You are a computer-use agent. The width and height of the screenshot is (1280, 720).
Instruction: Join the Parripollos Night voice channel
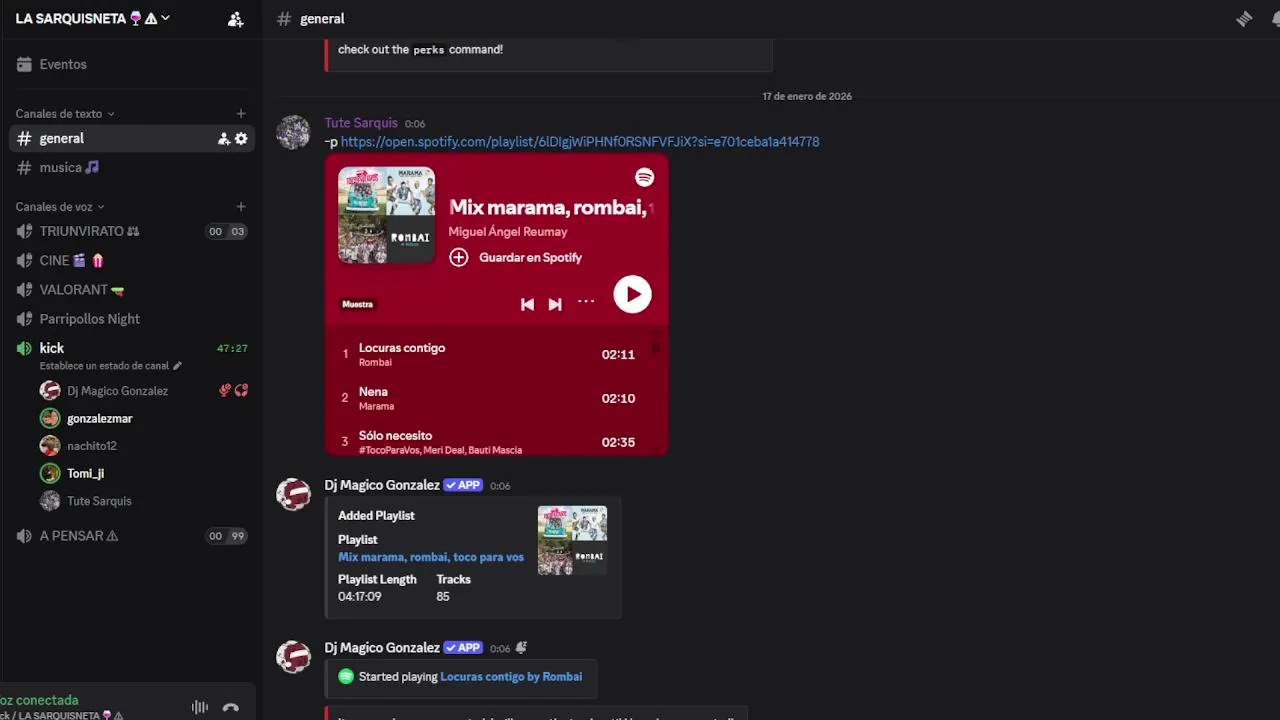pyautogui.click(x=130, y=319)
